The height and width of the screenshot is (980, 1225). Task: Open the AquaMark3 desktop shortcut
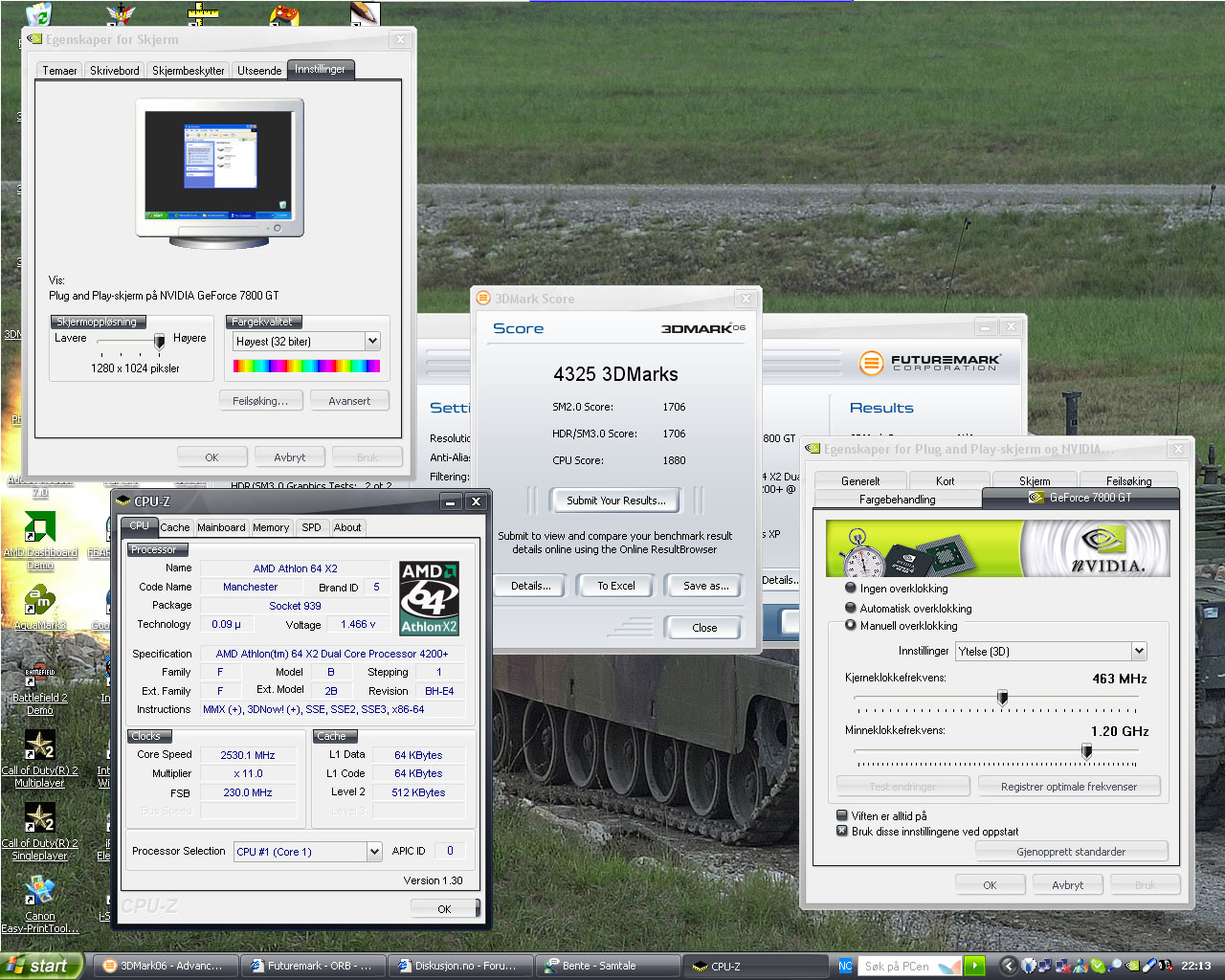(40, 607)
